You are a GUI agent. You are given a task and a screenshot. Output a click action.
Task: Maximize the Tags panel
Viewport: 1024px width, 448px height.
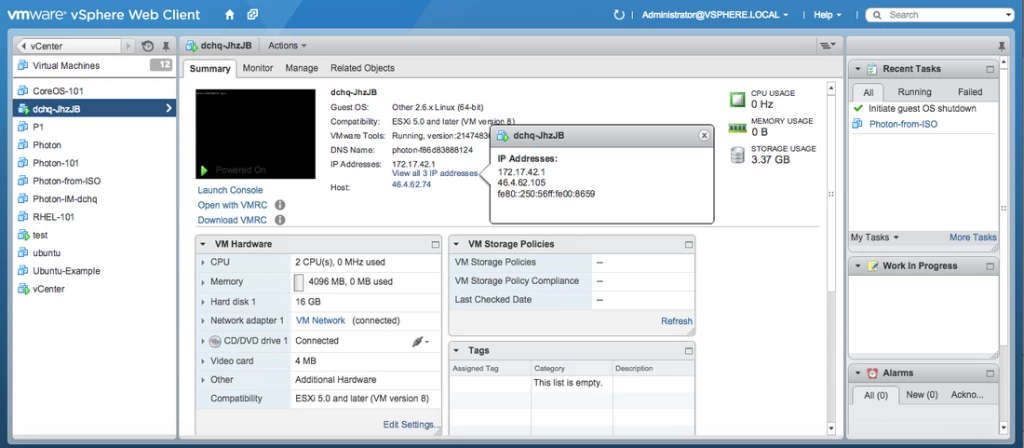tap(688, 351)
